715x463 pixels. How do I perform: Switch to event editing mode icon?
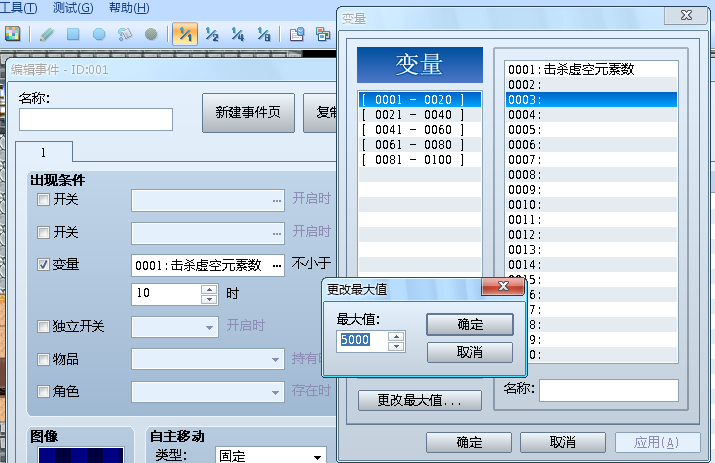12,34
